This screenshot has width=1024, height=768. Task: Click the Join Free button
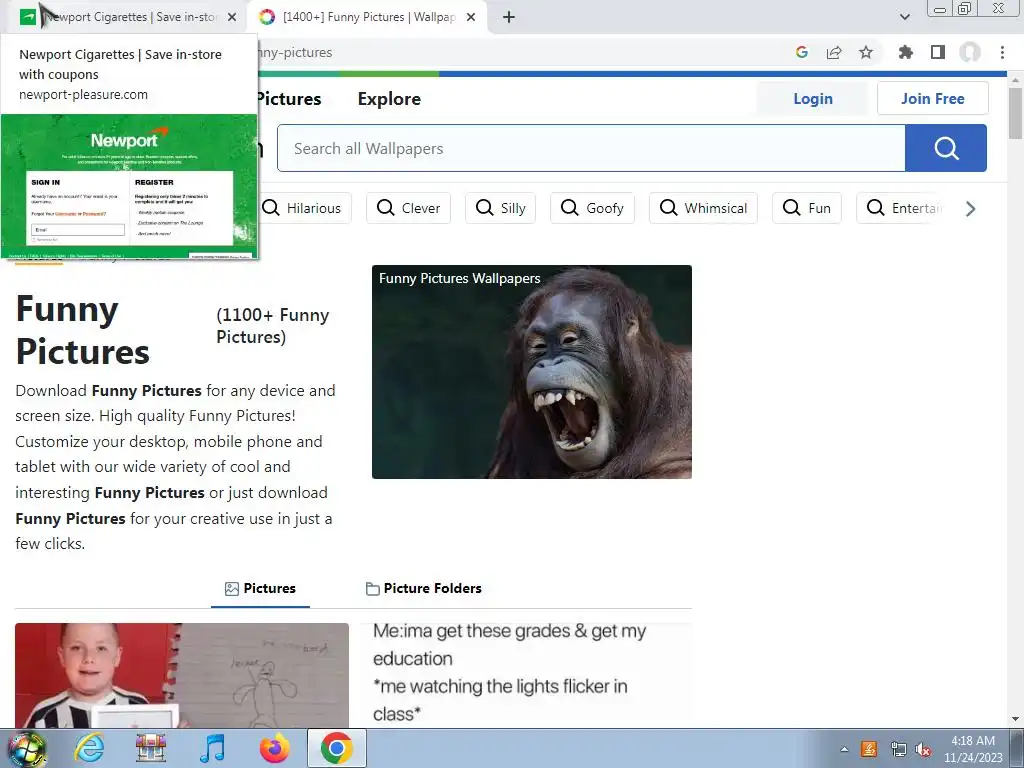(x=933, y=99)
